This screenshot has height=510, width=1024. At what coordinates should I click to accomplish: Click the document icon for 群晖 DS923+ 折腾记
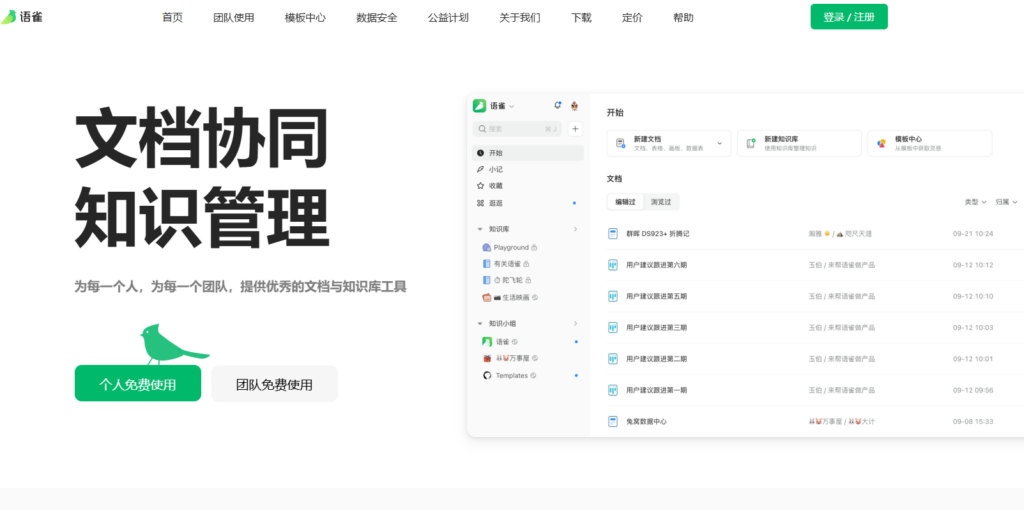(614, 233)
